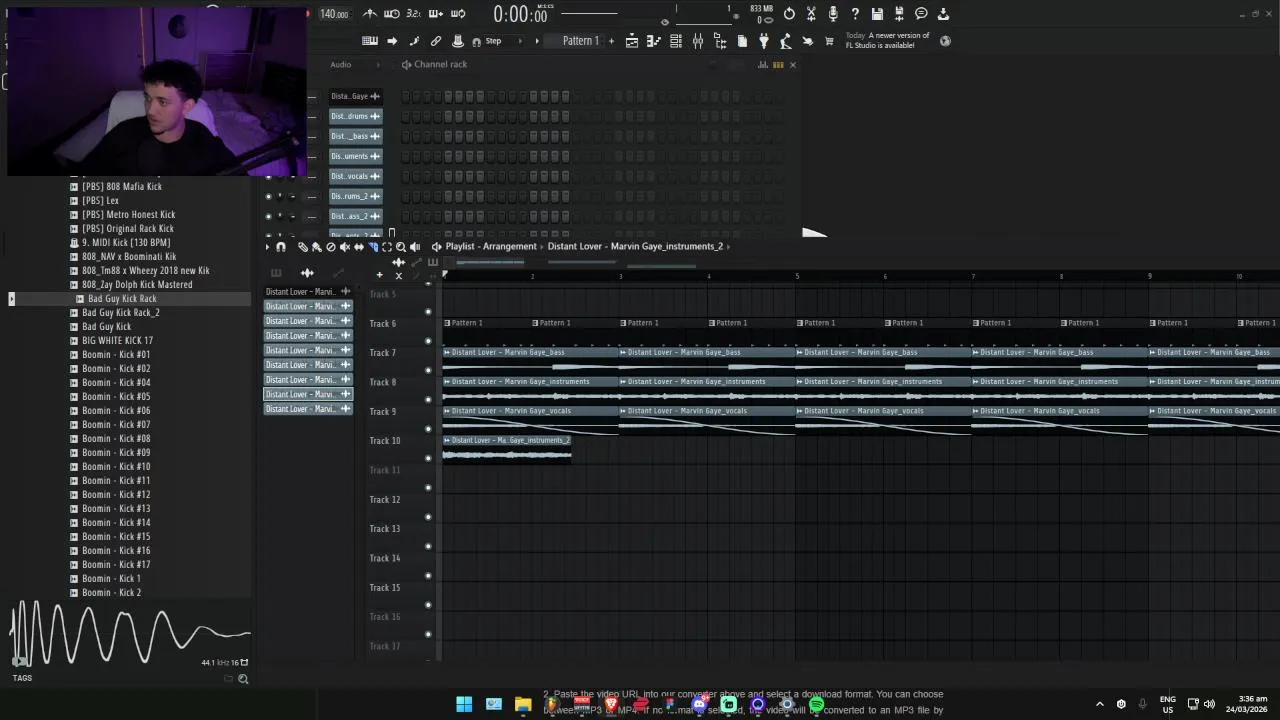This screenshot has width=1280, height=720.
Task: Select the Dis..uments channel button
Action: (356, 156)
